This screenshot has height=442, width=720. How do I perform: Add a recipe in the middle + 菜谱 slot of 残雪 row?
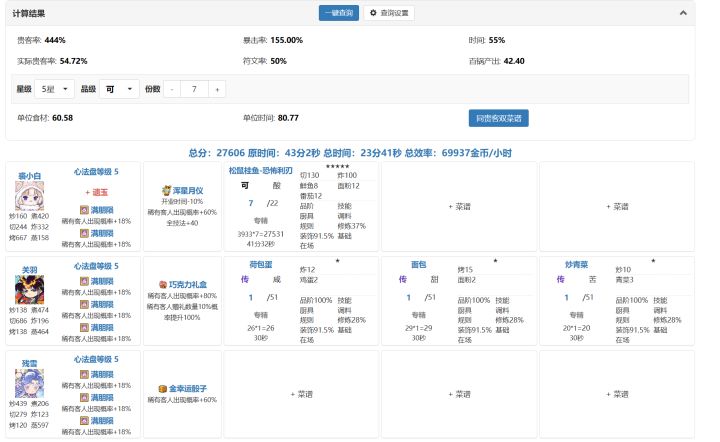459,394
